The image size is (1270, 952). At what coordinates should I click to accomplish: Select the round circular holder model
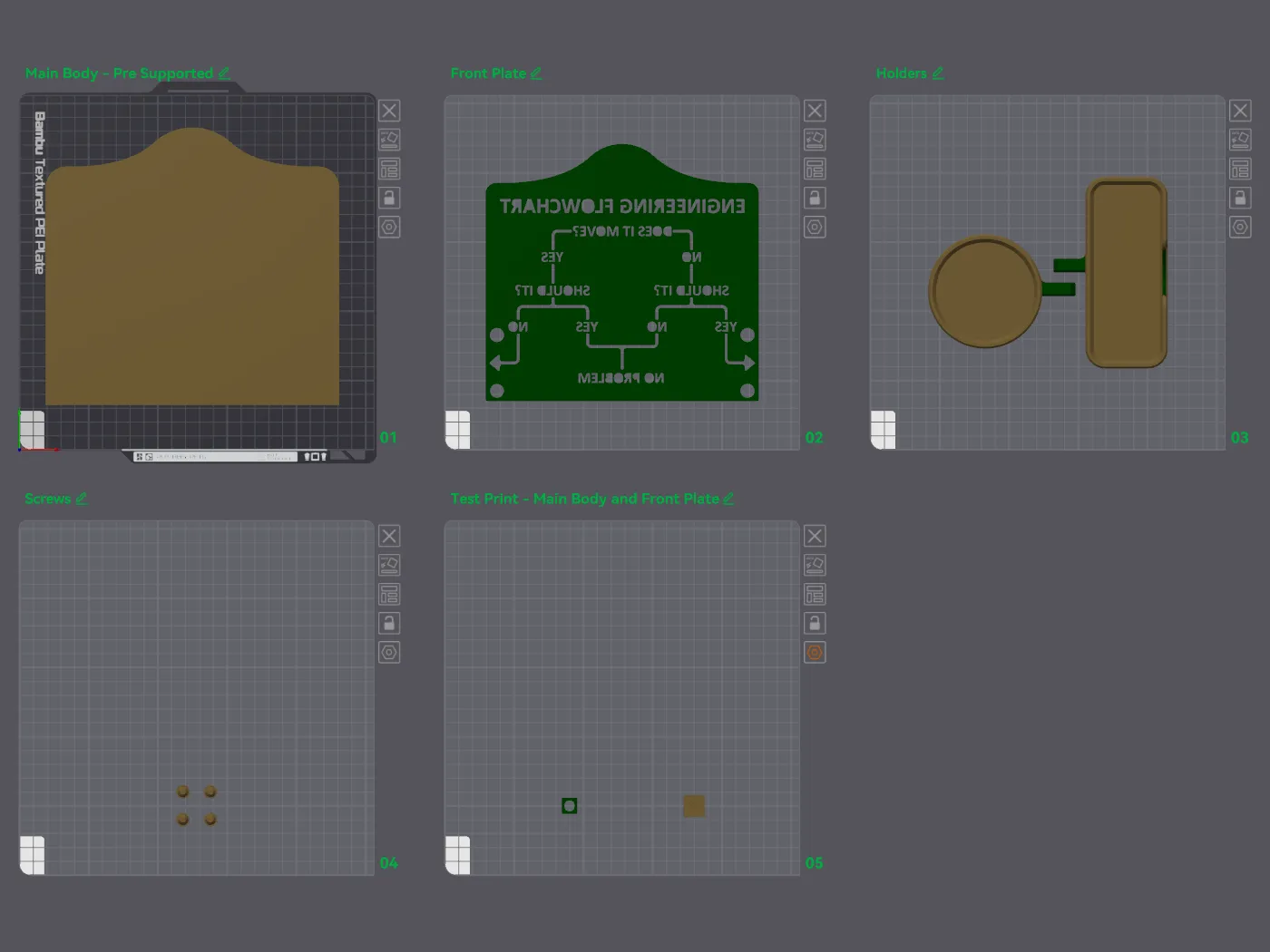(x=984, y=290)
